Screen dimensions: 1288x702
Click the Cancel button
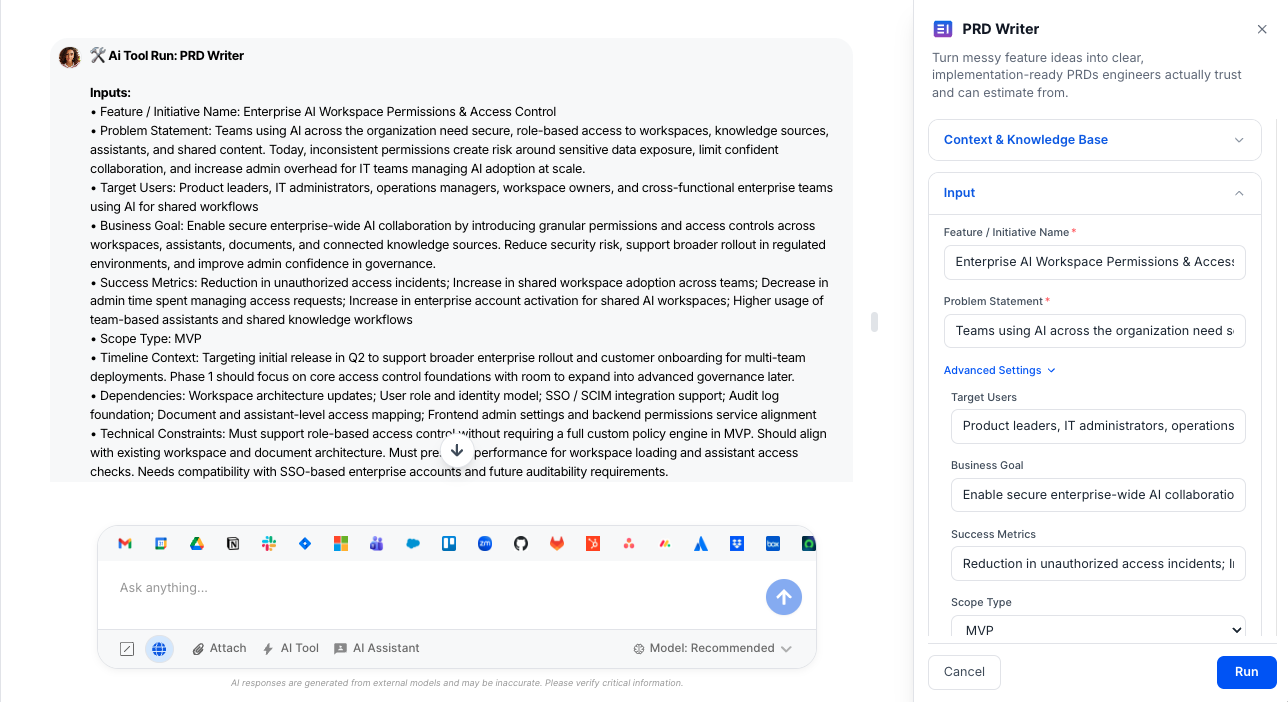point(964,672)
